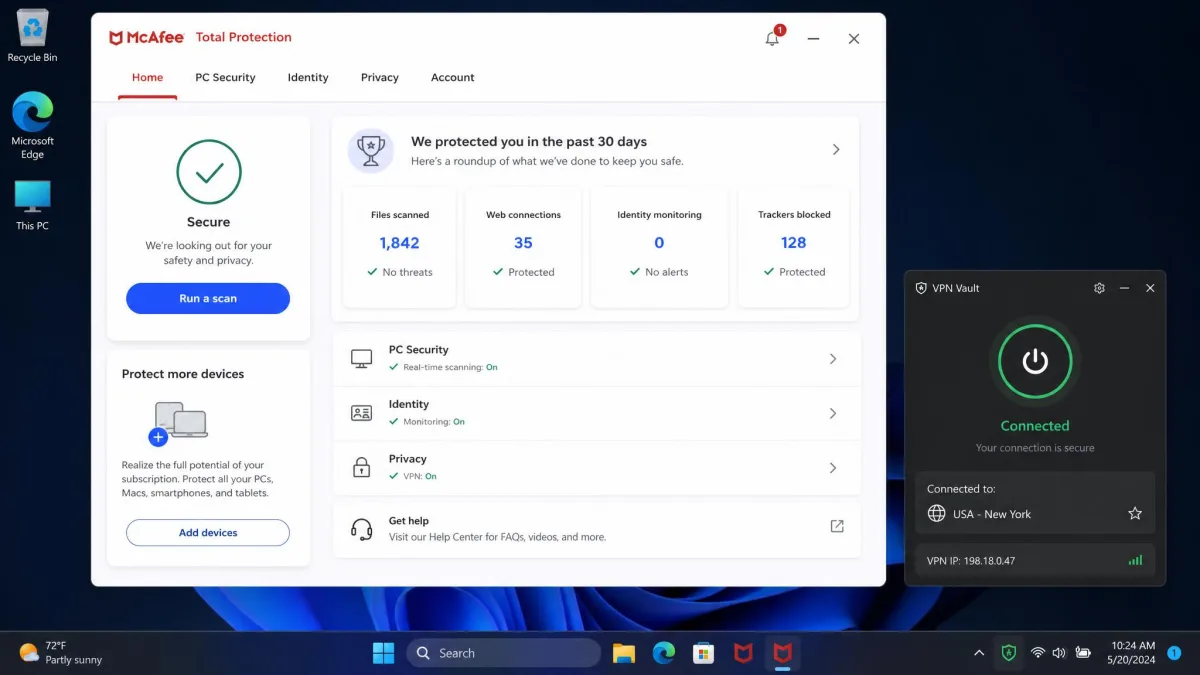The width and height of the screenshot is (1200, 675).
Task: Open File Explorer from taskbar
Action: (624, 653)
